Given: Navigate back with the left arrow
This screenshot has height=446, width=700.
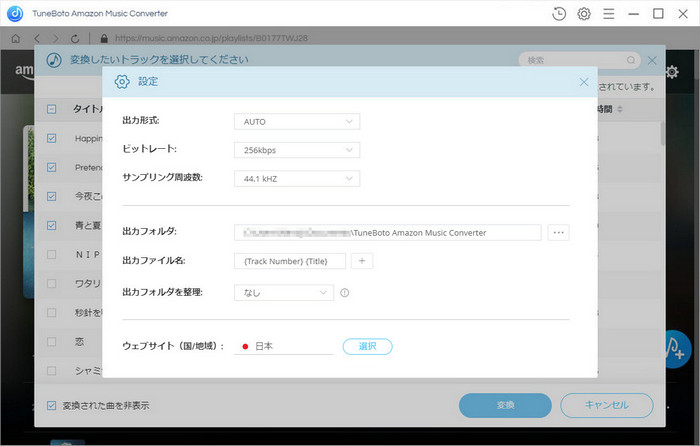Looking at the screenshot, I should (37, 39).
